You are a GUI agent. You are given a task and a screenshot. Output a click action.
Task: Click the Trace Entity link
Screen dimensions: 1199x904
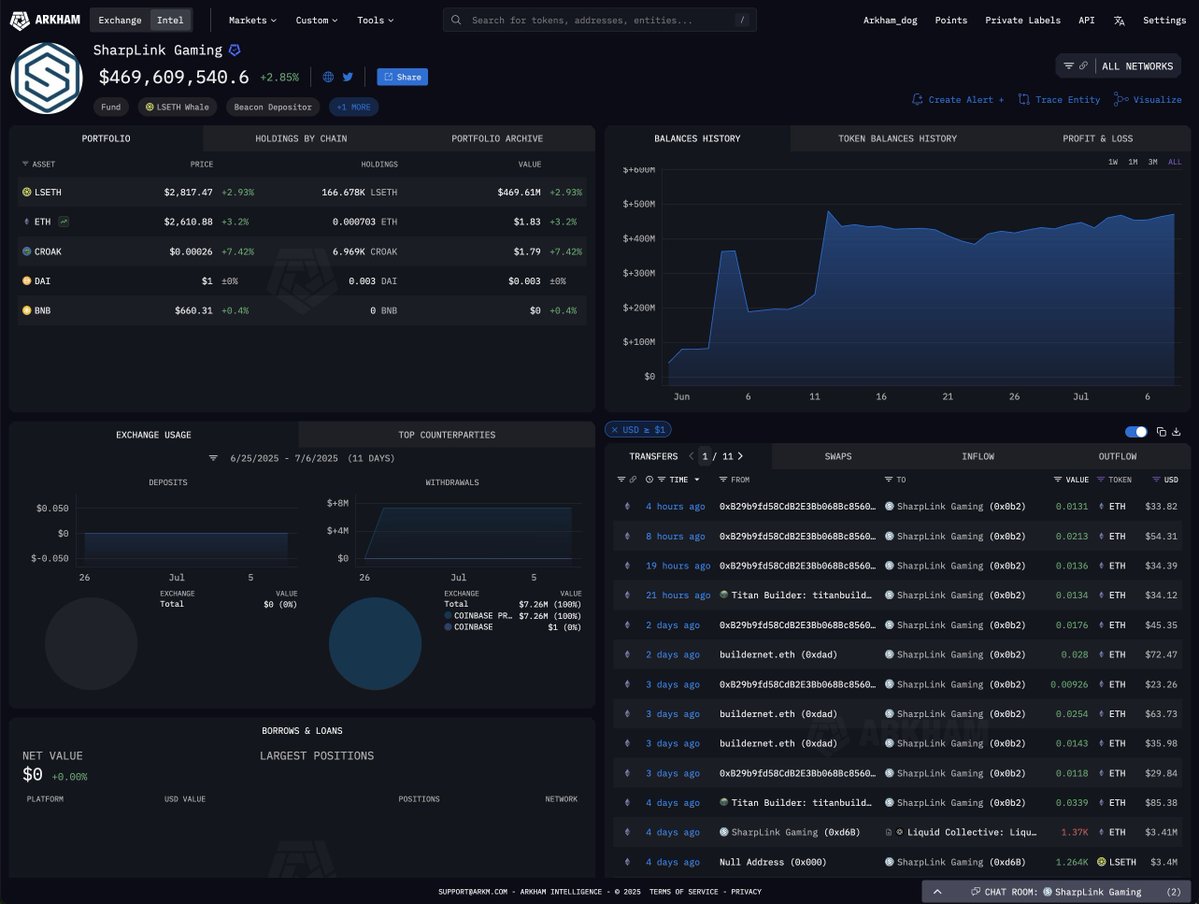coord(1059,100)
